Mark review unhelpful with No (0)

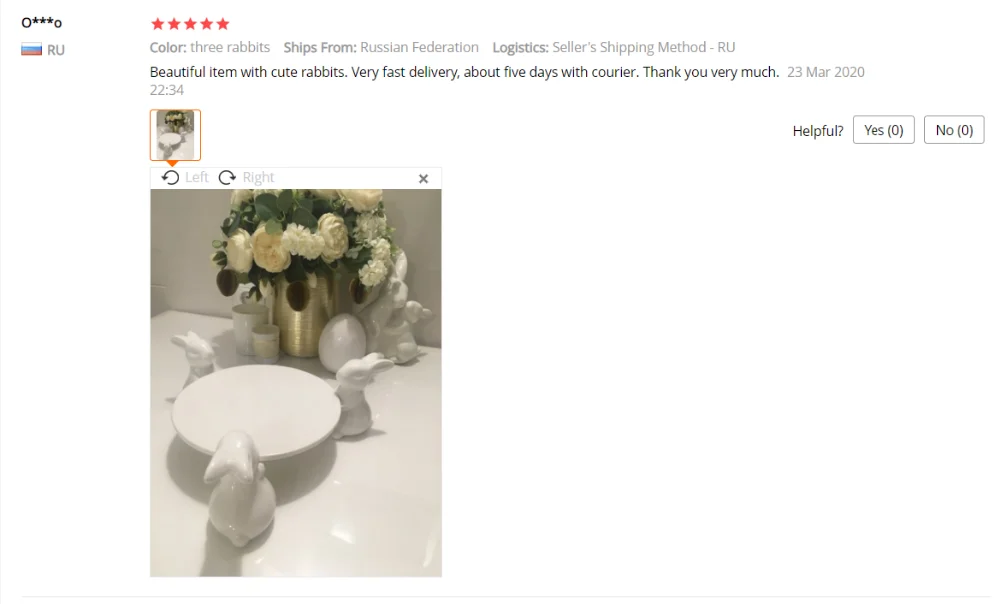point(953,130)
